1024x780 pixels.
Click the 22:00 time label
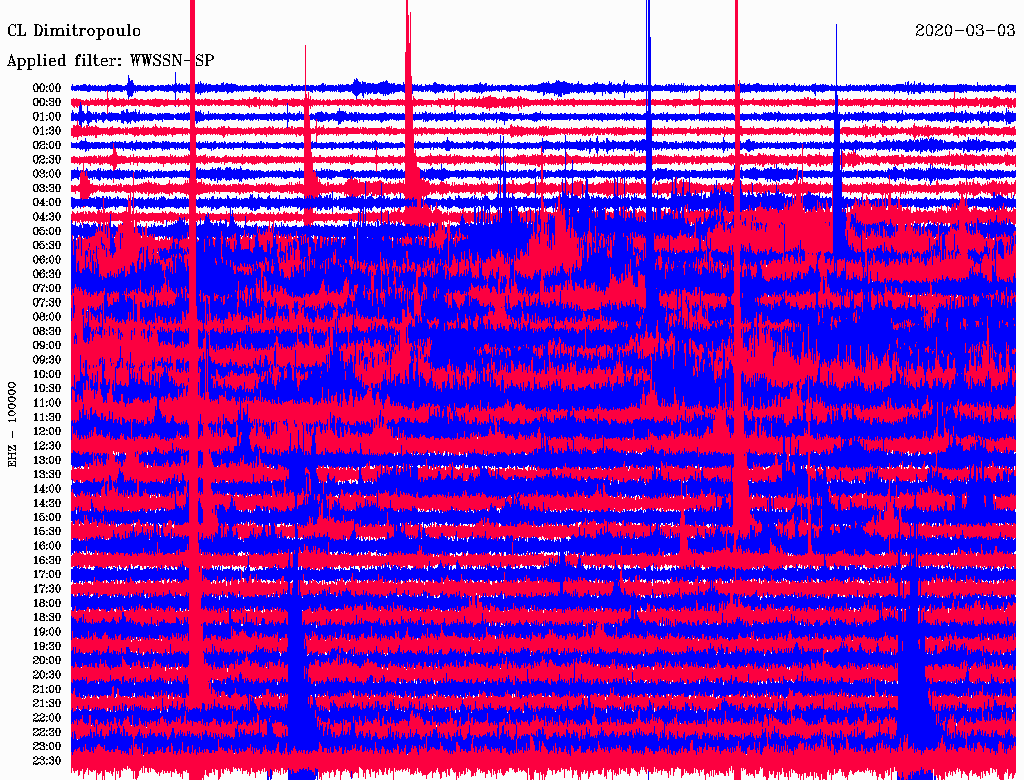pos(47,718)
